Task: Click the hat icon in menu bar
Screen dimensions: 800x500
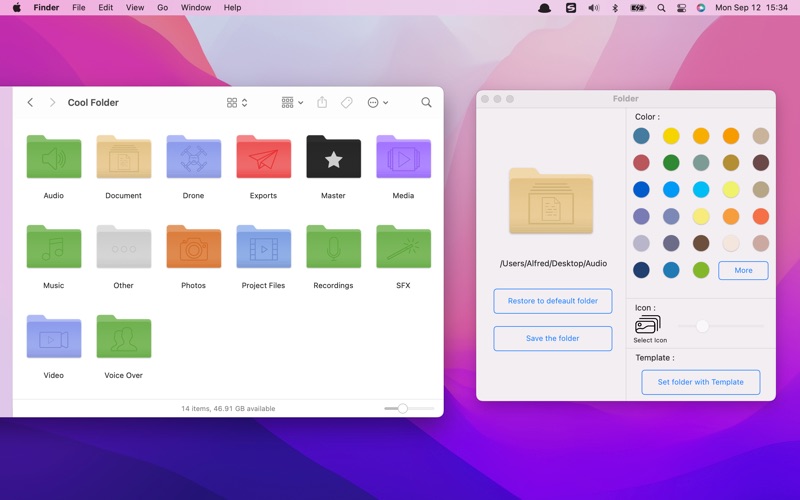Action: coord(544,8)
